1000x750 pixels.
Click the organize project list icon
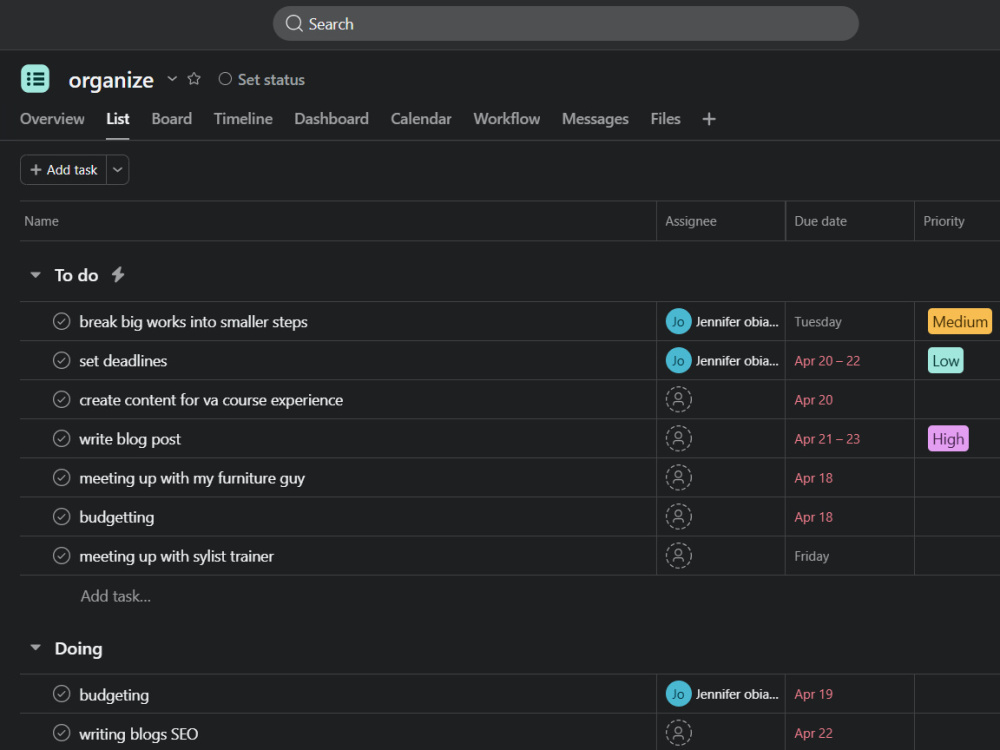[35, 79]
